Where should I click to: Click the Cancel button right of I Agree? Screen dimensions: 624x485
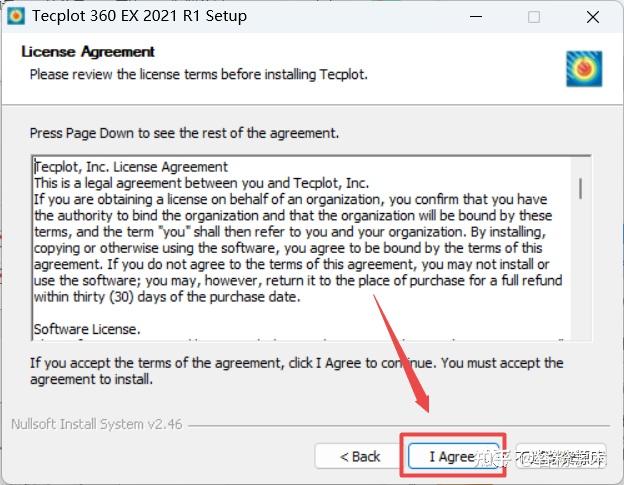point(562,456)
